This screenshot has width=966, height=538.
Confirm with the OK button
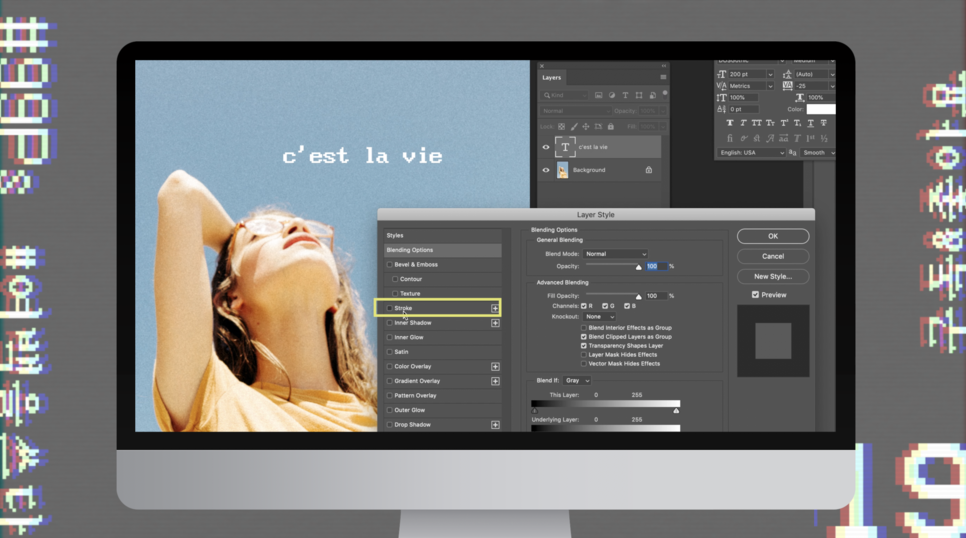773,236
